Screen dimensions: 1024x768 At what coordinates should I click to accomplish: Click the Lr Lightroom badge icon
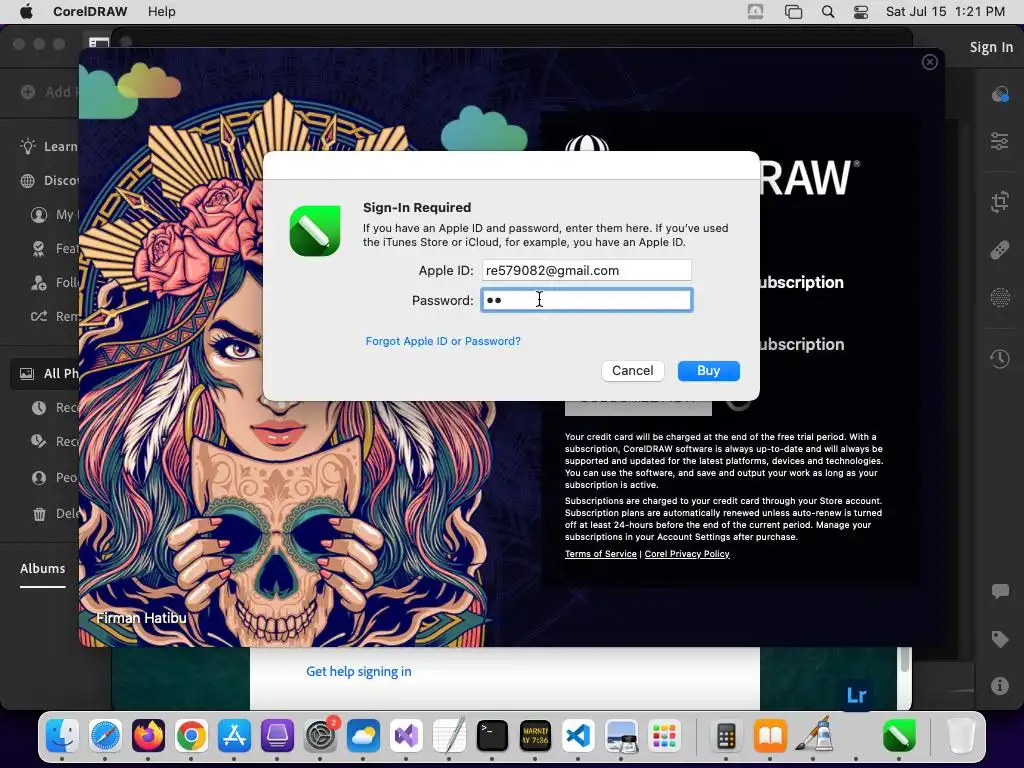pyautogui.click(x=856, y=695)
